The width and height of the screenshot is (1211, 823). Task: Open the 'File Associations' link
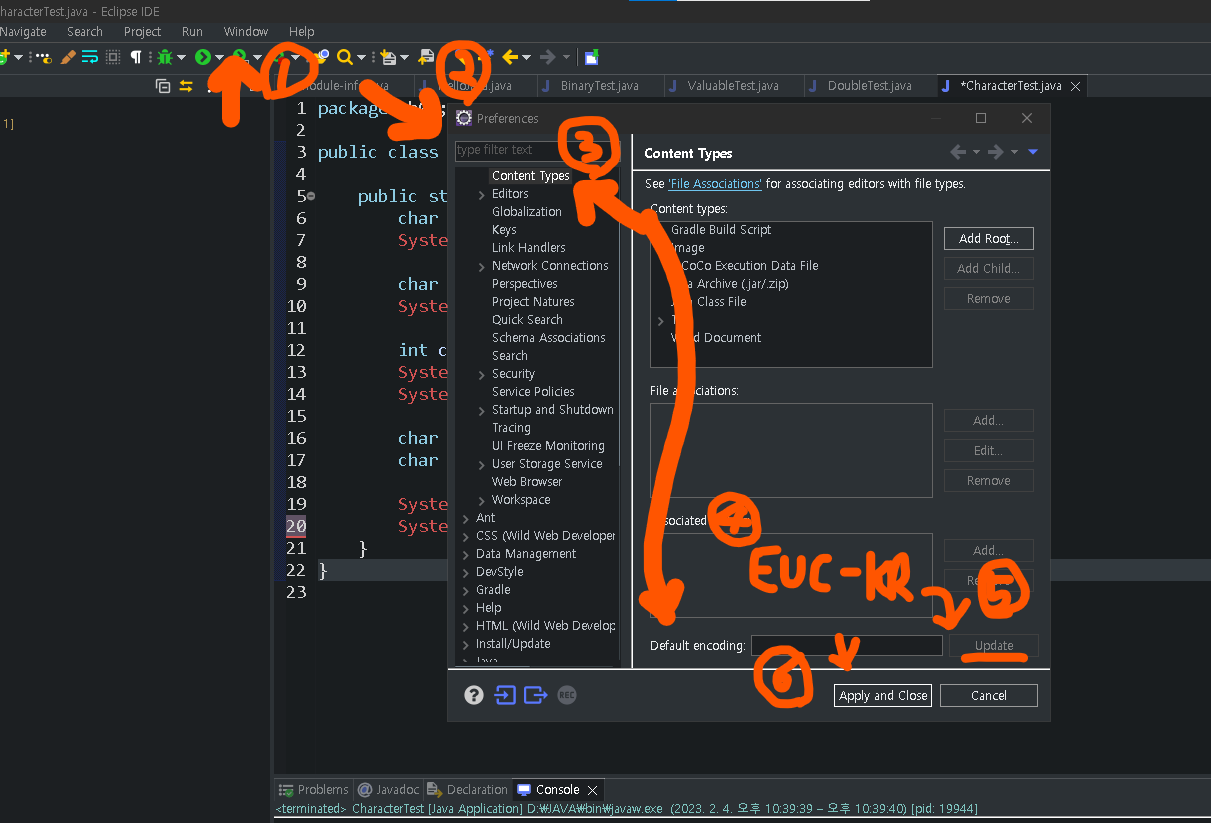(715, 184)
